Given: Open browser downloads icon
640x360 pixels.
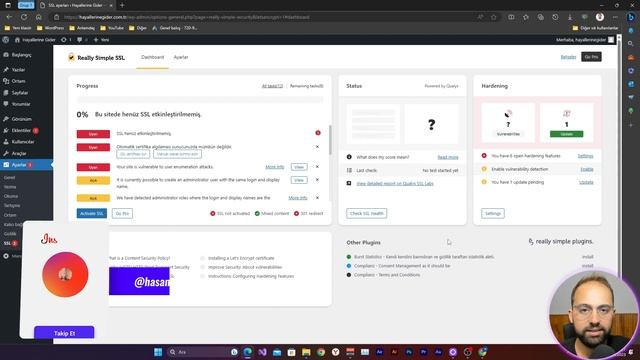Looking at the screenshot, I should (x=570, y=17).
